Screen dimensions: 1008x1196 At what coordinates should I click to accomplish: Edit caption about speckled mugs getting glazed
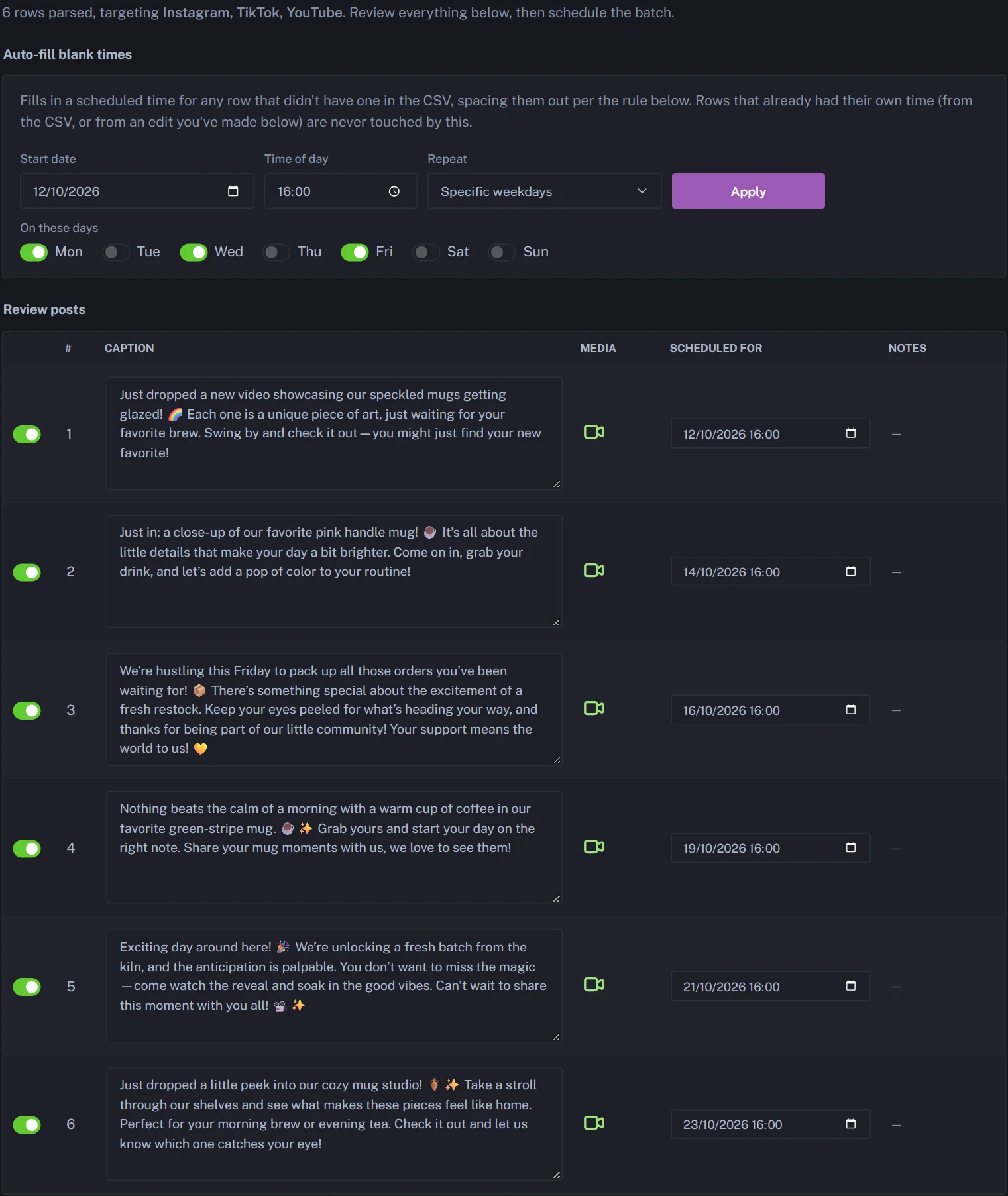click(334, 433)
